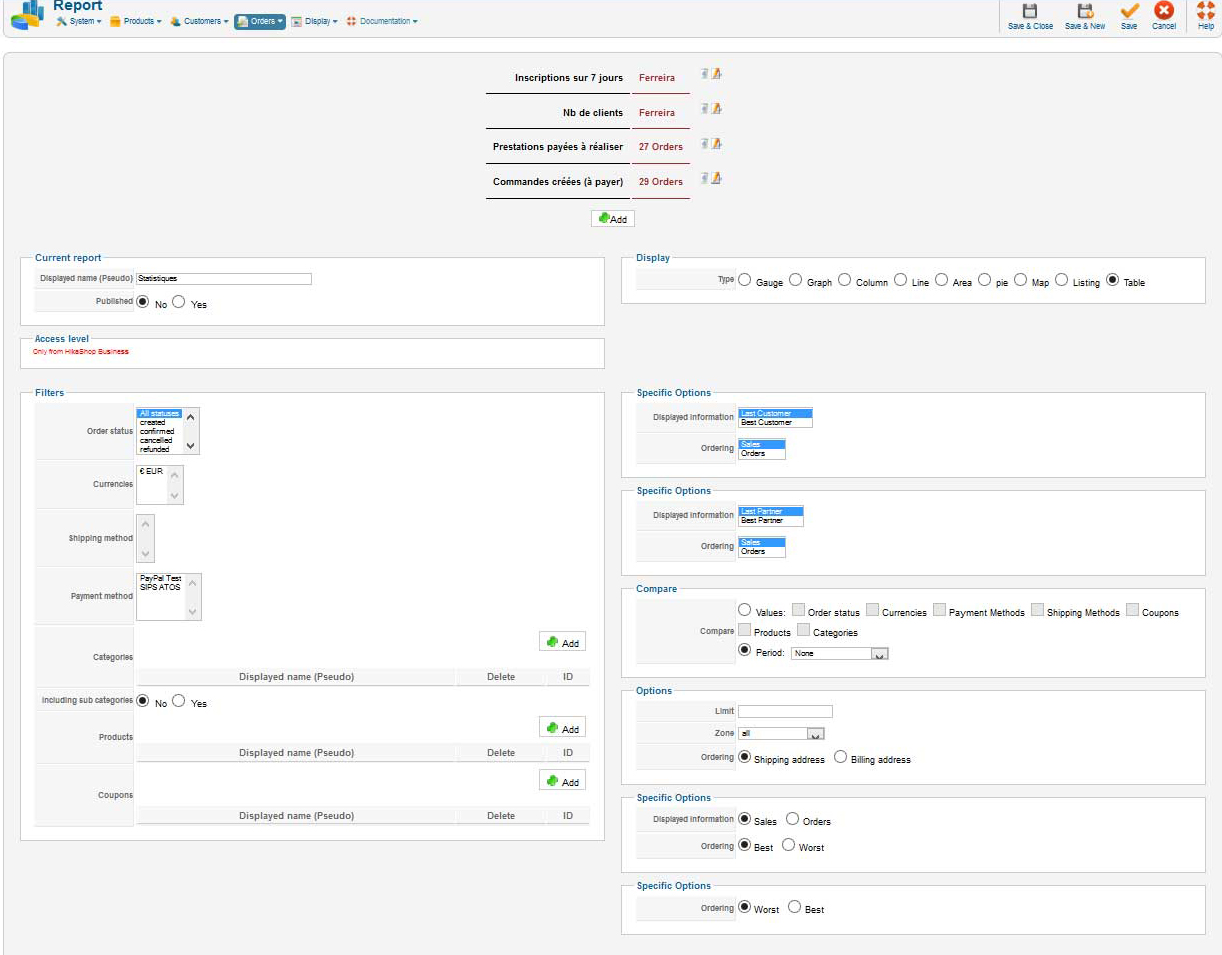The width and height of the screenshot is (1222, 955).
Task: Click the HikaShop logo icon beside Report
Action: coord(27,14)
